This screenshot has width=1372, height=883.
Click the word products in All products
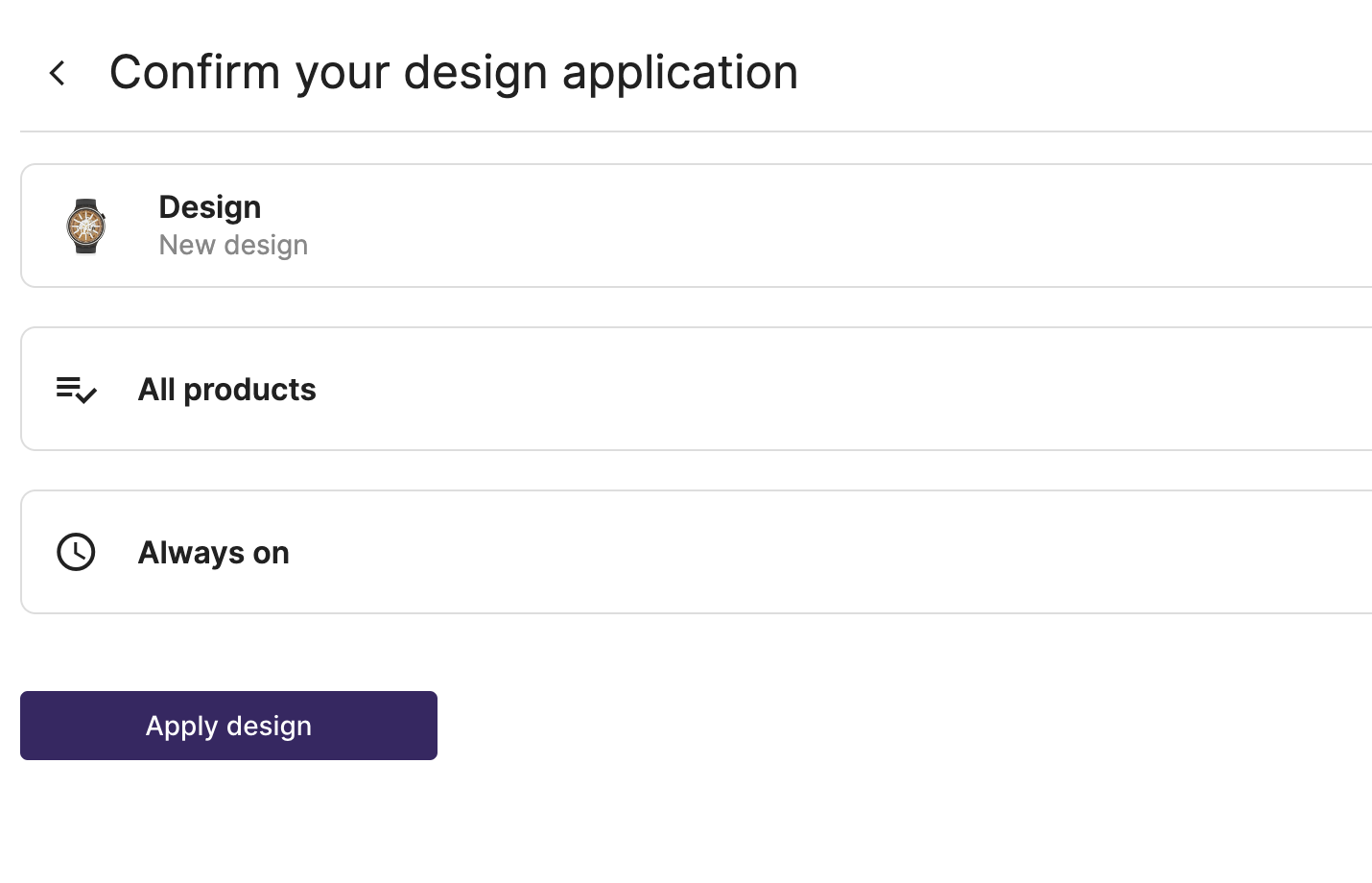(249, 391)
